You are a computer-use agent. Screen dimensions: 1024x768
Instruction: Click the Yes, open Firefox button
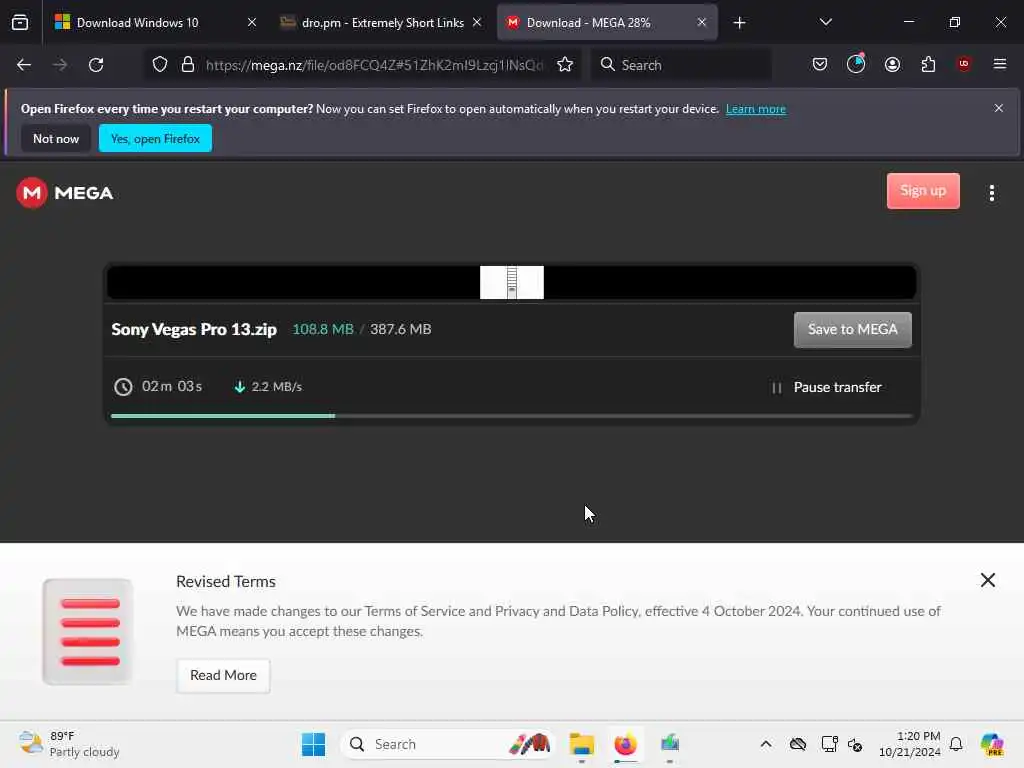155,138
